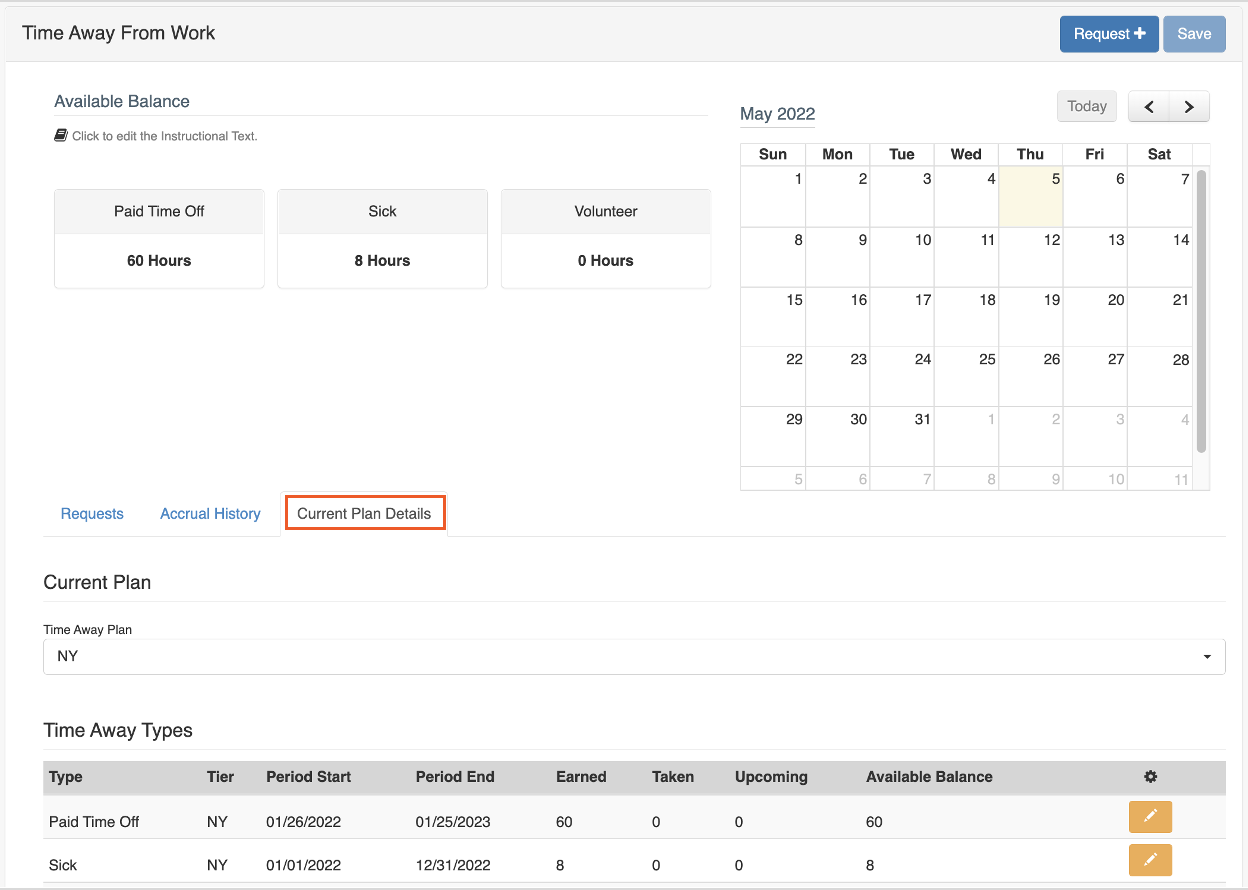Go to previous month with left chevron

1149,107
